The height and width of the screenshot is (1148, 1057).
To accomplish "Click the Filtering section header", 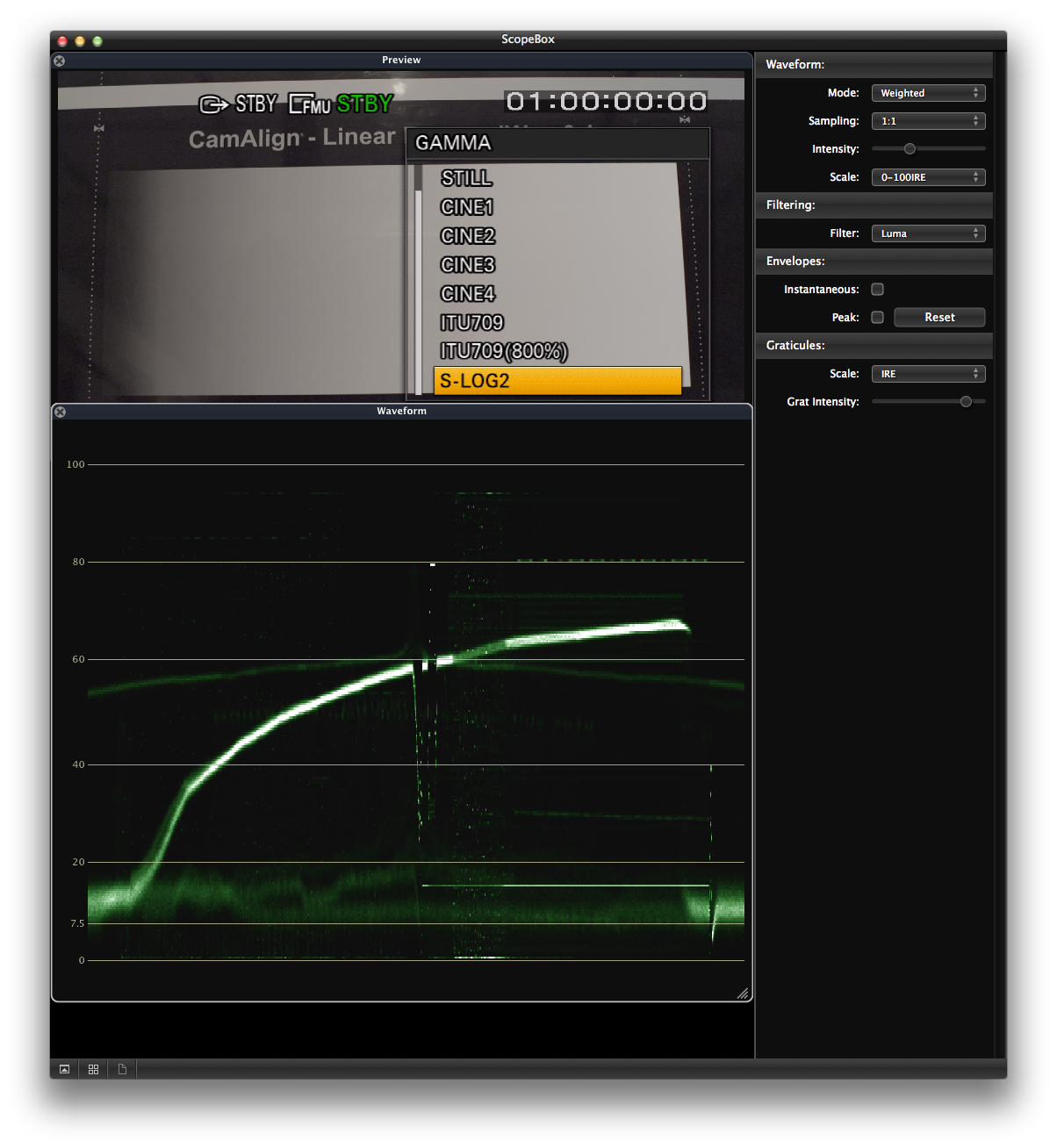I will [874, 205].
